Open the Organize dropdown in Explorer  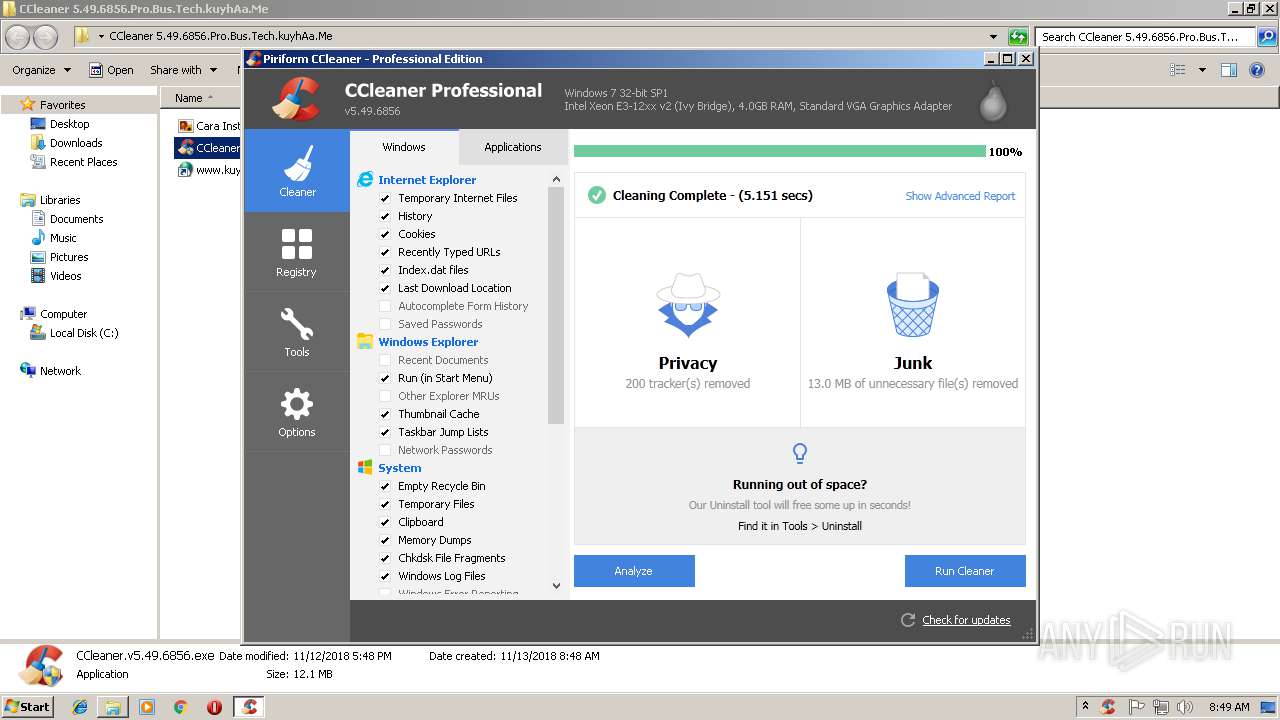point(41,70)
